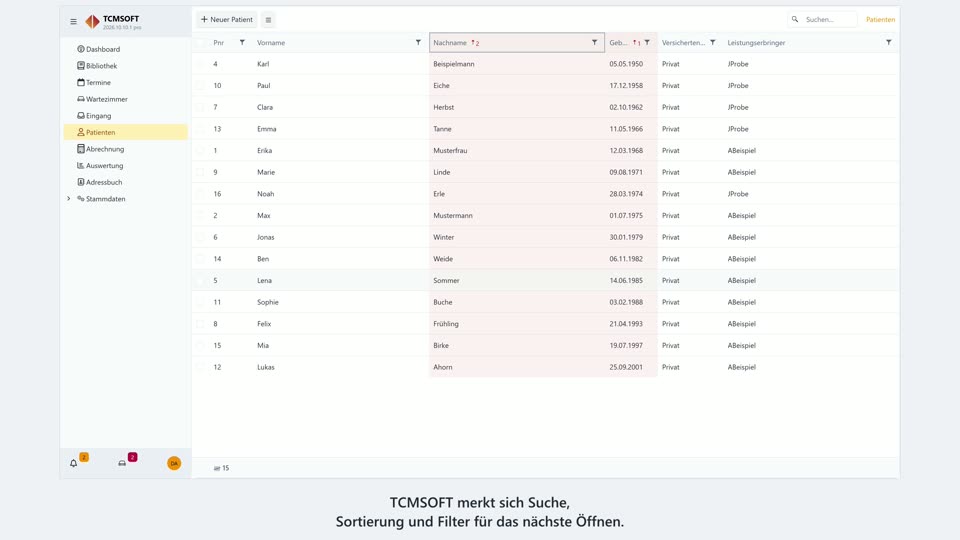Image resolution: width=960 pixels, height=540 pixels.
Task: Click the Stammdaten settings icon
Action: [81, 198]
